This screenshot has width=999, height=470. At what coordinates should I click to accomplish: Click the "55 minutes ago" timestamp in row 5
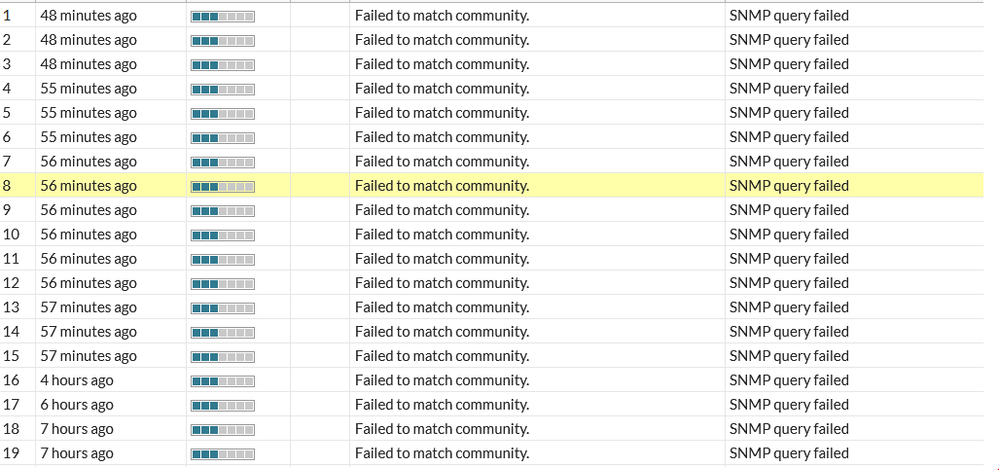coord(88,113)
